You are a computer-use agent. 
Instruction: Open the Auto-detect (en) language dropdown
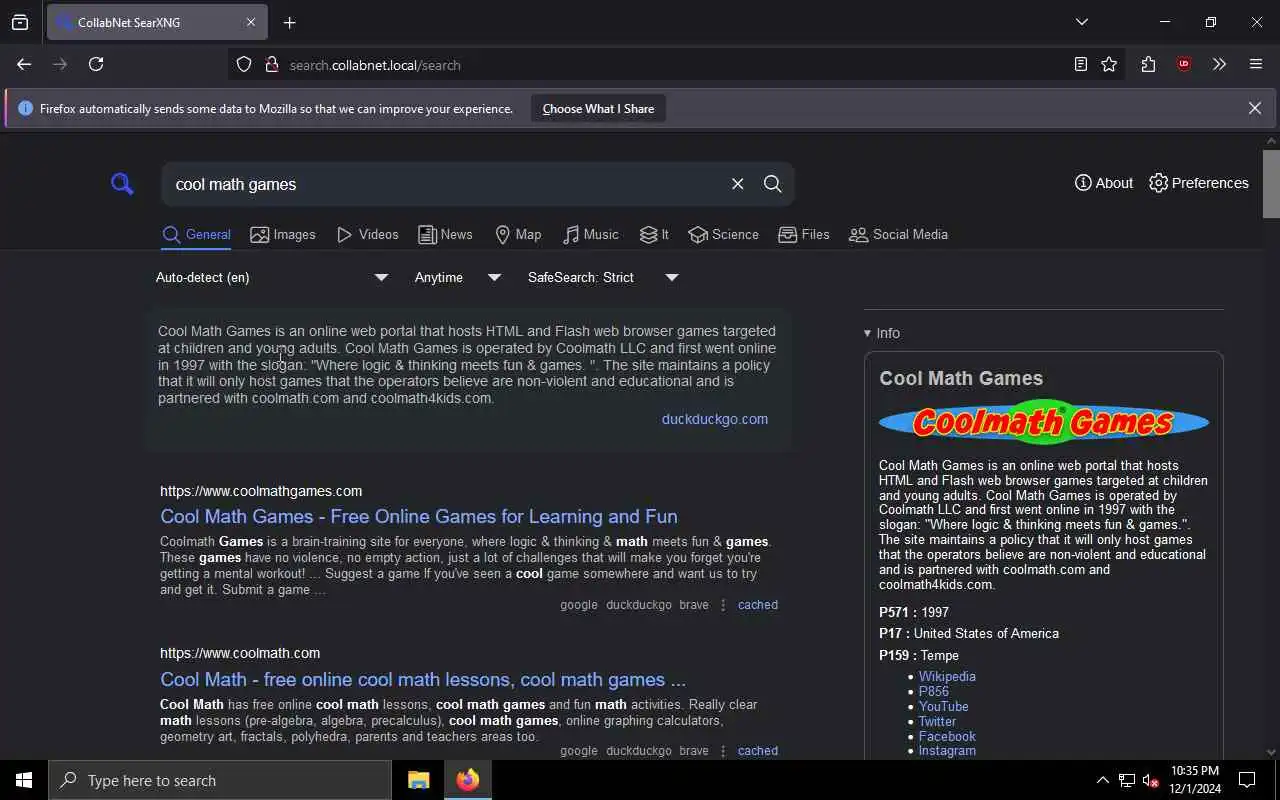tap(272, 277)
